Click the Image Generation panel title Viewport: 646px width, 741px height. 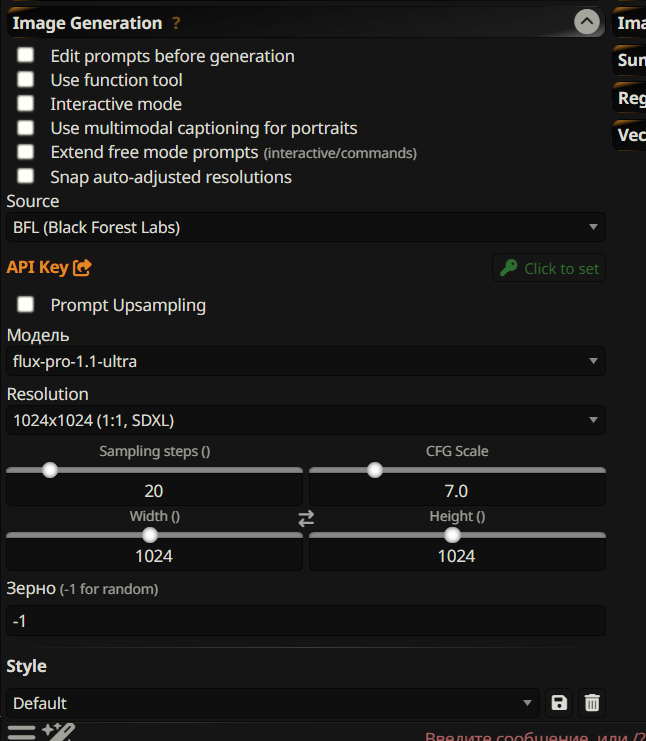pyautogui.click(x=87, y=23)
